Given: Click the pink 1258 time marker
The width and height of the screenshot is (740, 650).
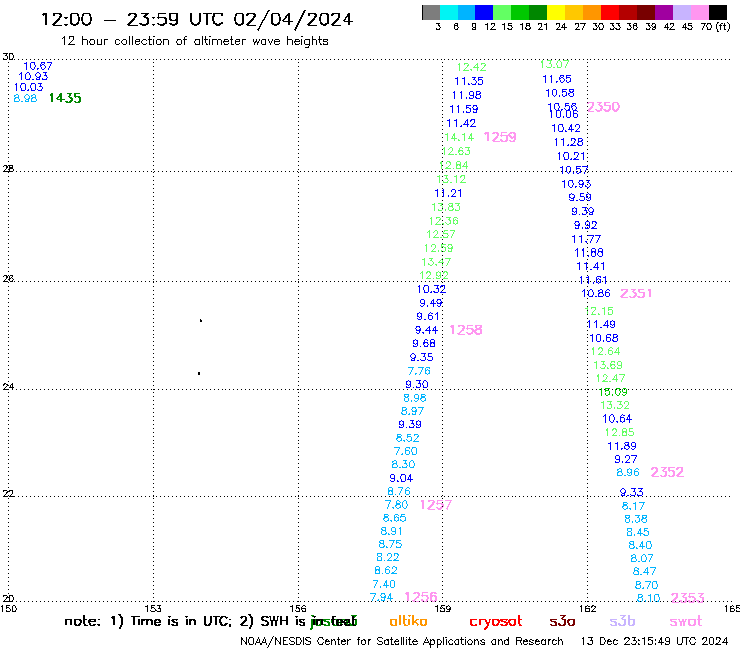Looking at the screenshot, I should (466, 330).
